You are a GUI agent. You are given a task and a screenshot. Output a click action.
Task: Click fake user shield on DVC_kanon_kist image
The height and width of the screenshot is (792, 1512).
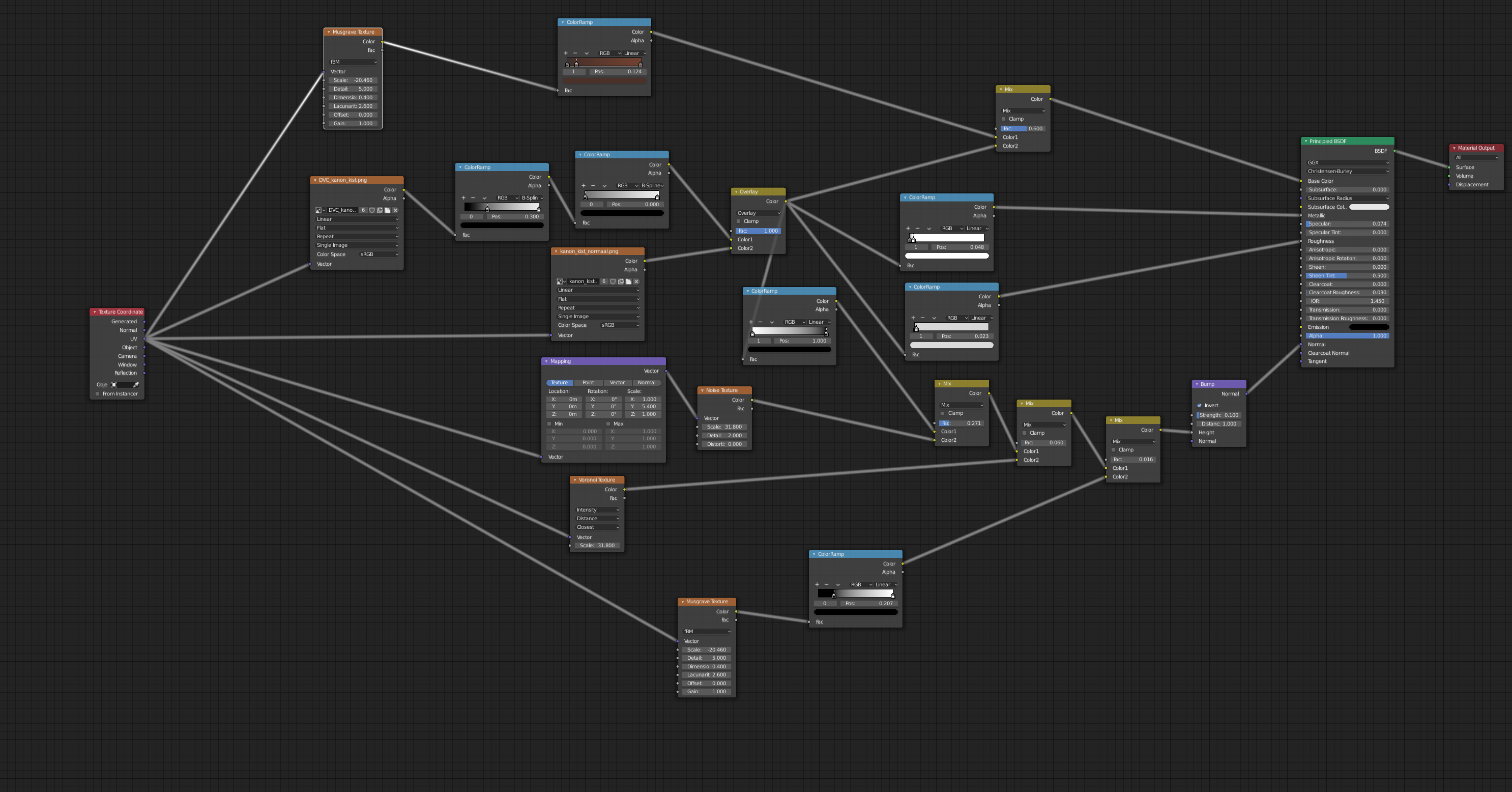(x=371, y=210)
